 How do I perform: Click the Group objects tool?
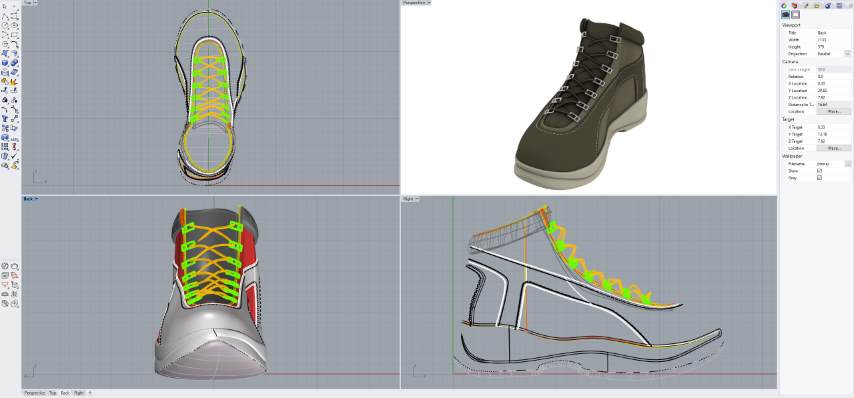(x=5, y=100)
